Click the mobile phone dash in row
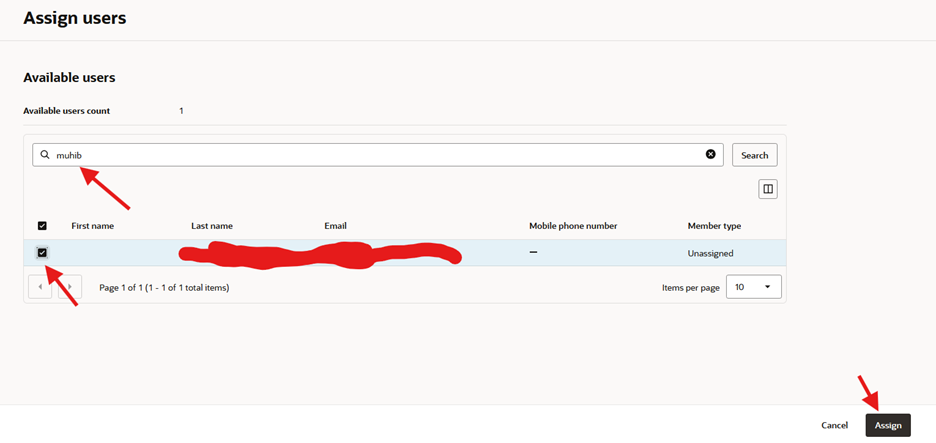The height and width of the screenshot is (443, 936). pyautogui.click(x=533, y=253)
